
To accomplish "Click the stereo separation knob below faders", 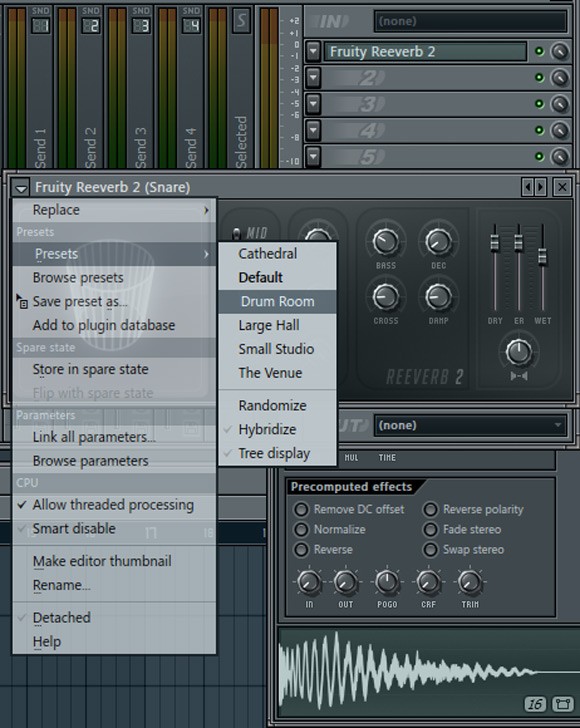I will 519,352.
